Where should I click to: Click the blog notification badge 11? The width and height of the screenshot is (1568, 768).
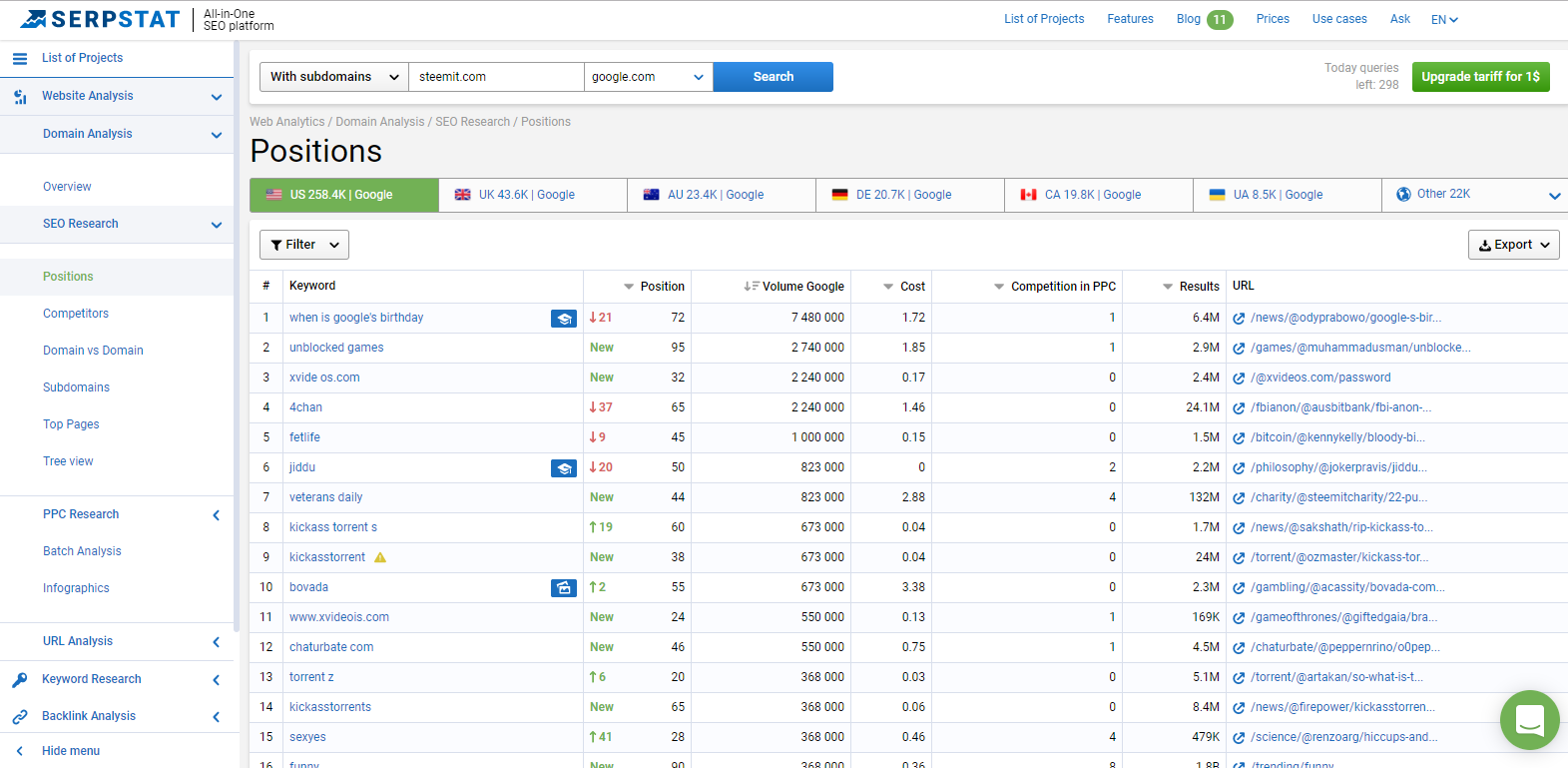pyautogui.click(x=1220, y=20)
